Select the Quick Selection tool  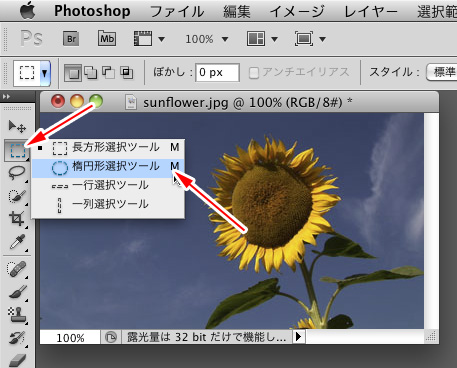17,196
